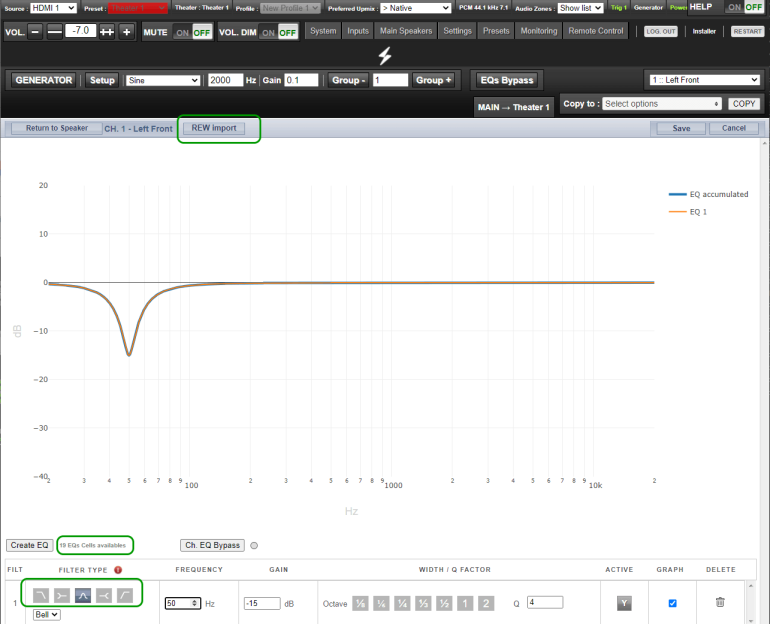The height and width of the screenshot is (624, 770).
Task: Open the Main Speakers tab
Action: (406, 30)
